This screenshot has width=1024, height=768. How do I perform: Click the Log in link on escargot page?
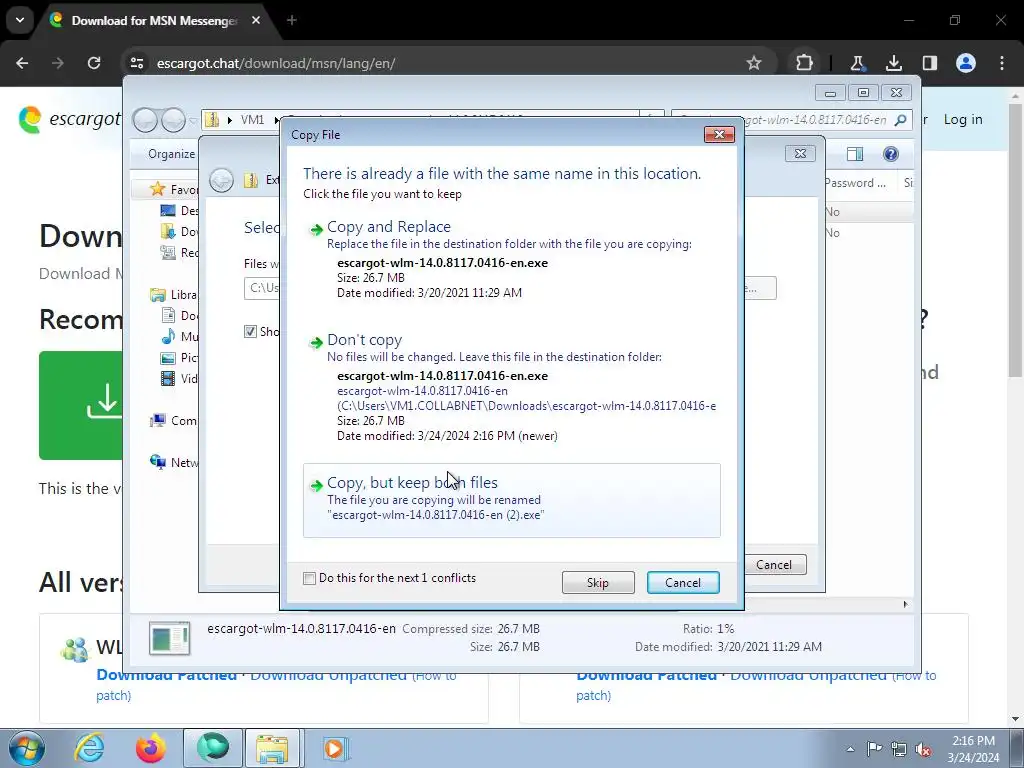point(963,120)
